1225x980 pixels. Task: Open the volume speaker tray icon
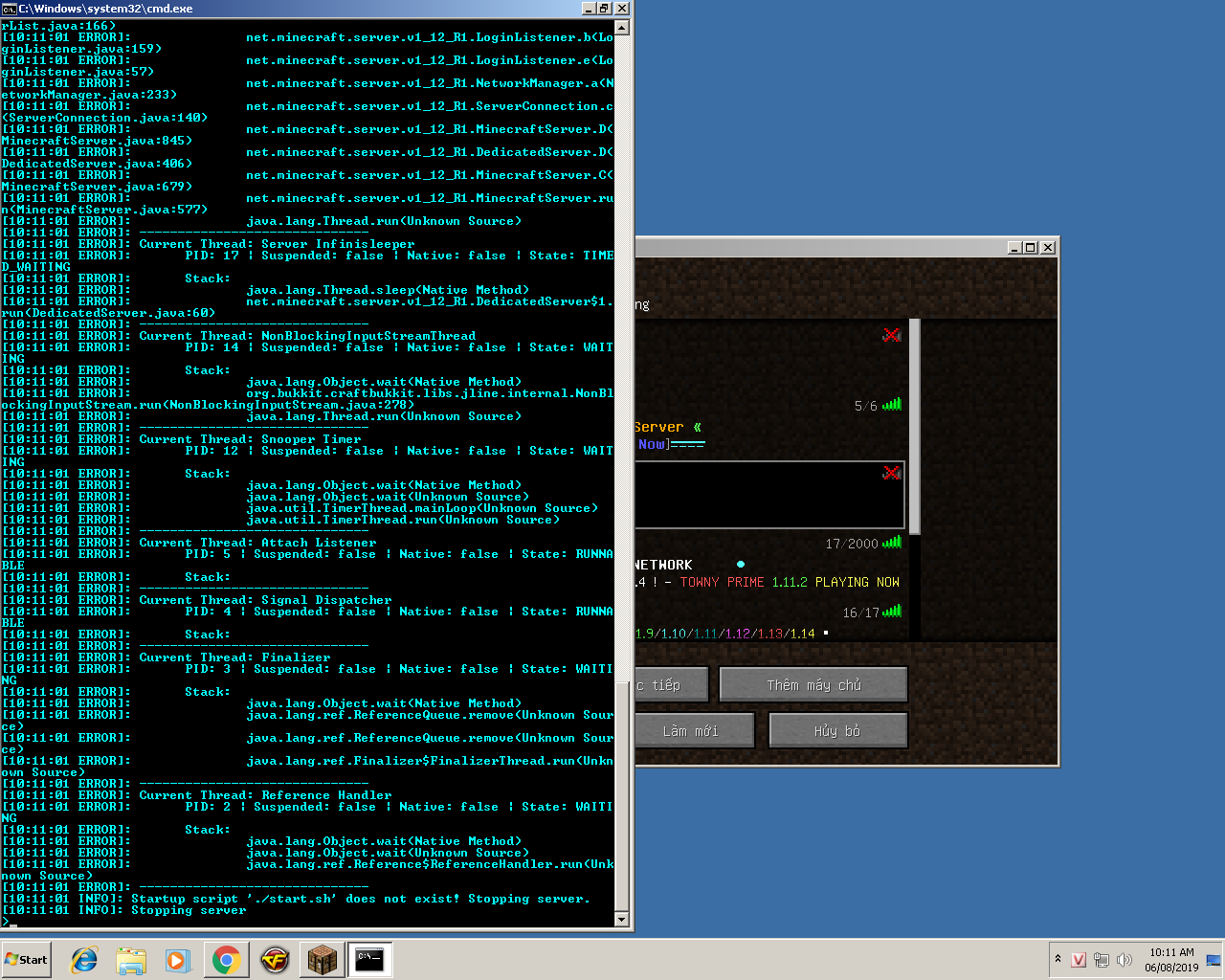coord(1125,960)
